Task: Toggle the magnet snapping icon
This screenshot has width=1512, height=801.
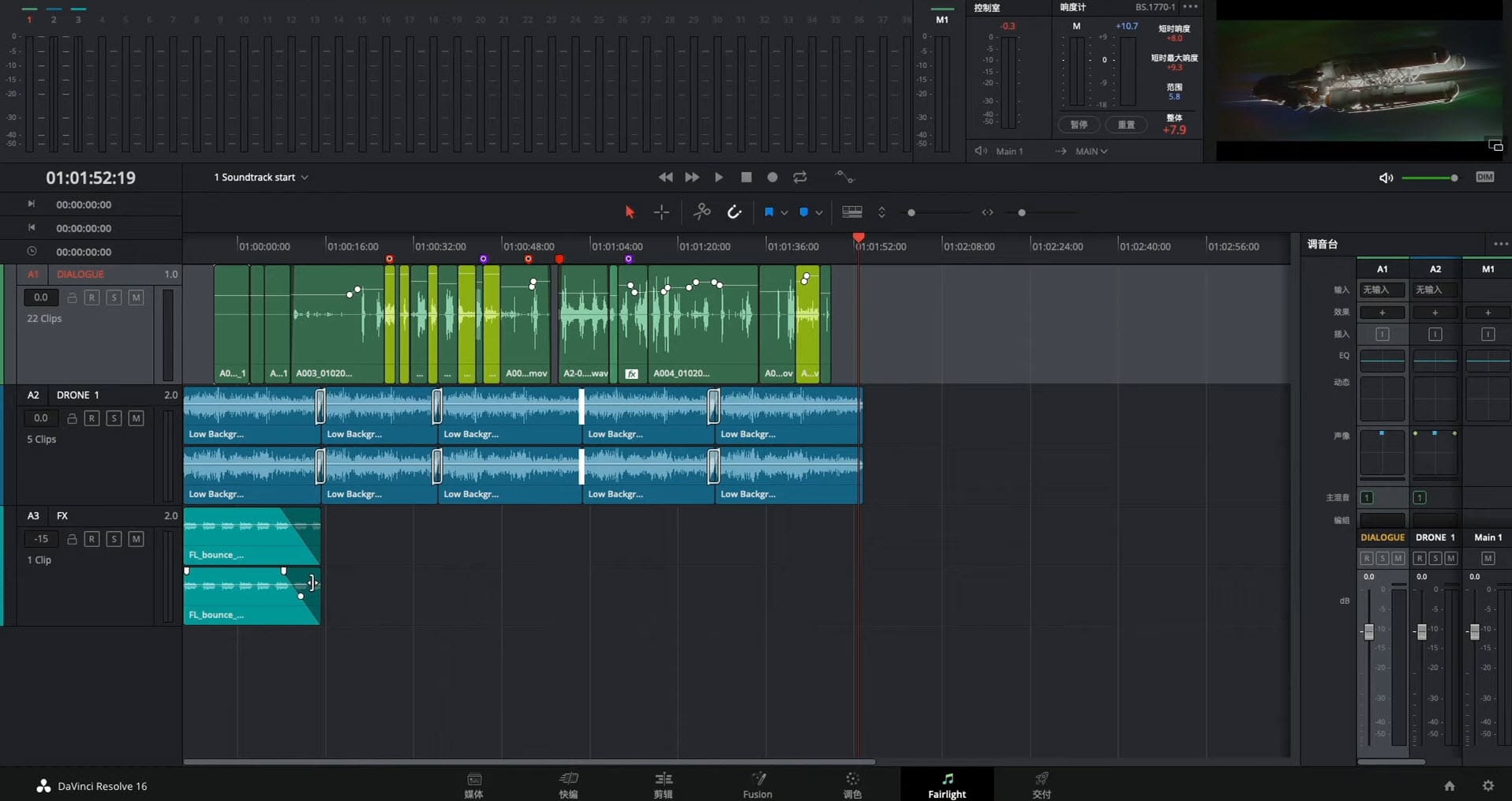Action: point(734,211)
